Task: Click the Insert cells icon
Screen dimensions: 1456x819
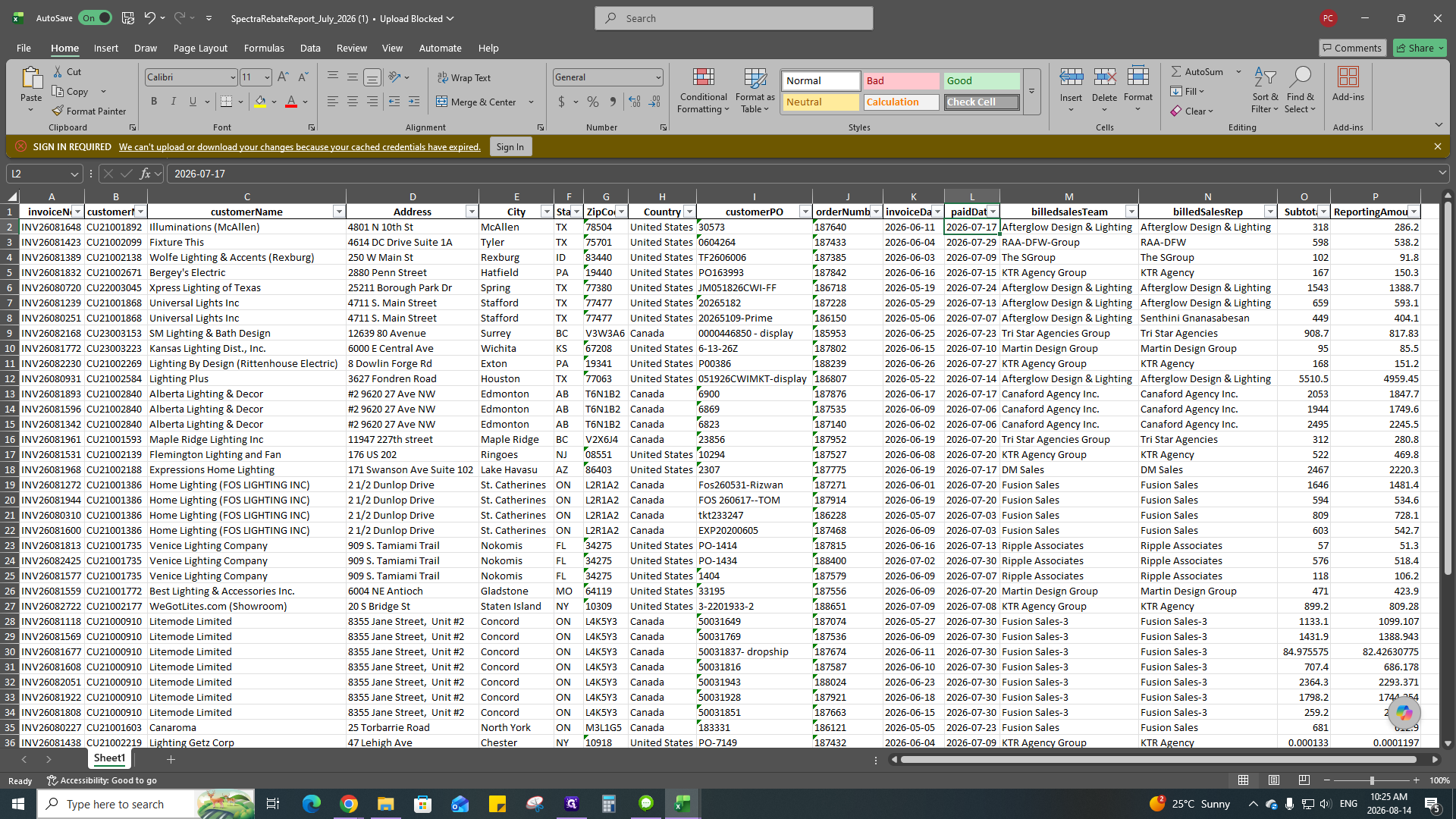Action: (x=1071, y=77)
